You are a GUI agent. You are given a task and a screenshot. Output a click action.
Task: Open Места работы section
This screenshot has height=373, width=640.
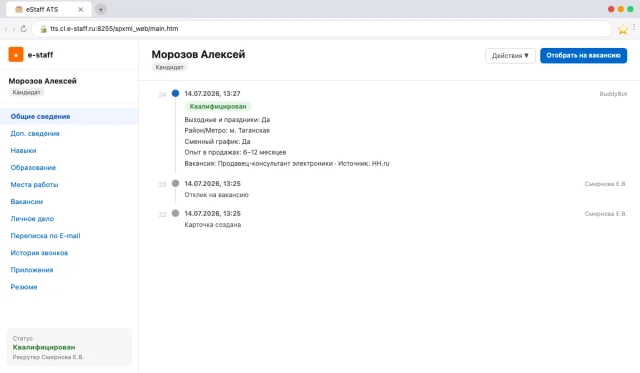34,185
